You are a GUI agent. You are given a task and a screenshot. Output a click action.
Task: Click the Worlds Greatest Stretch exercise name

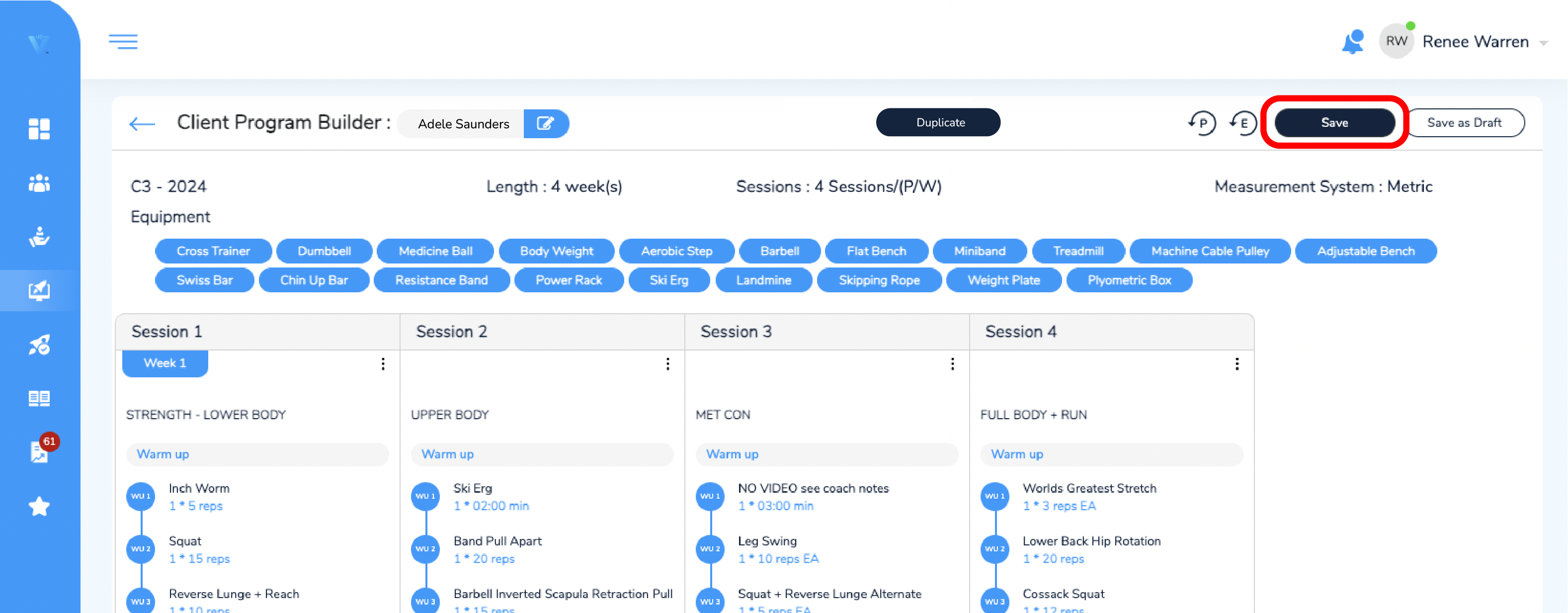(1089, 488)
